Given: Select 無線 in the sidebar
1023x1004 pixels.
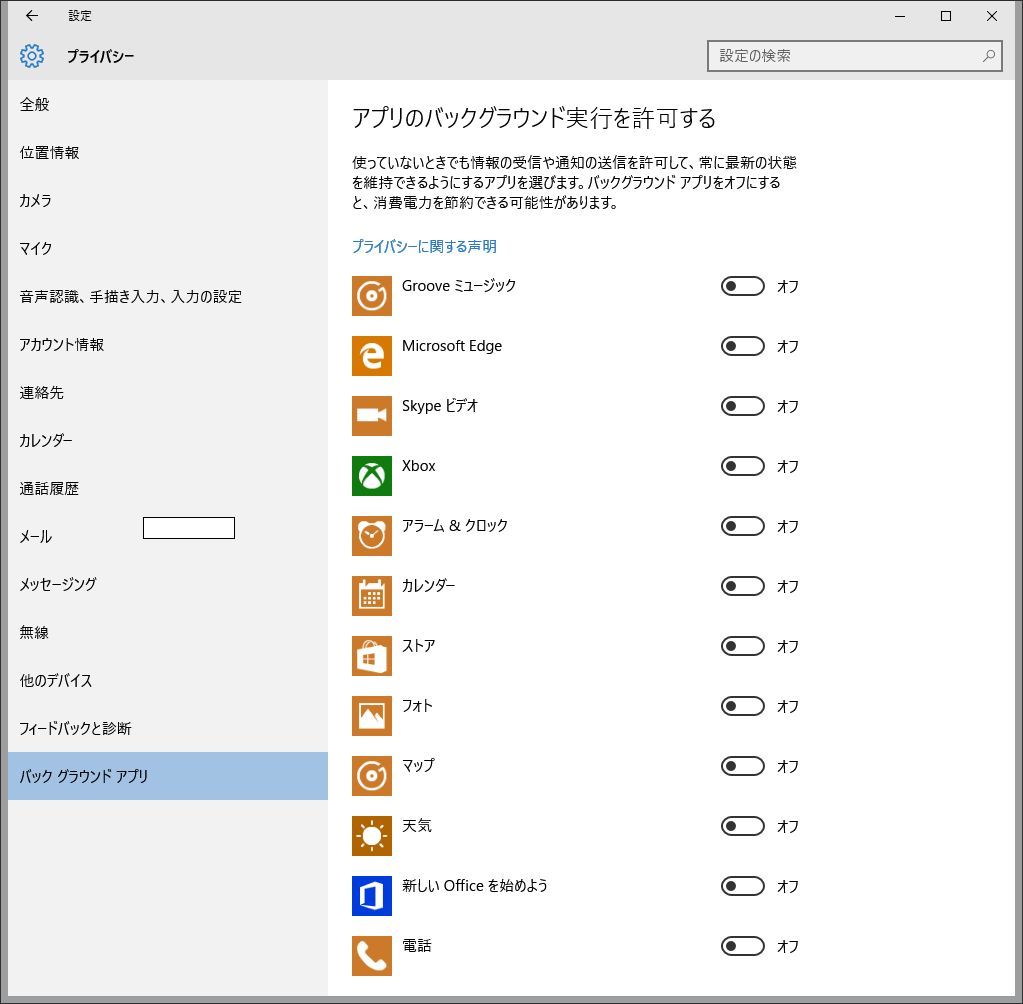Looking at the screenshot, I should point(168,632).
